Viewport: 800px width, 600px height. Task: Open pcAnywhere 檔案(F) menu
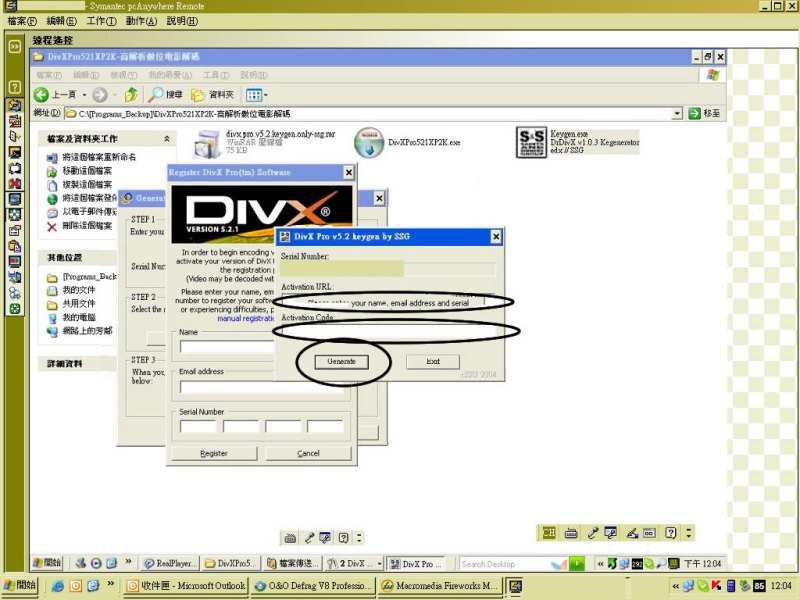pyautogui.click(x=22, y=21)
